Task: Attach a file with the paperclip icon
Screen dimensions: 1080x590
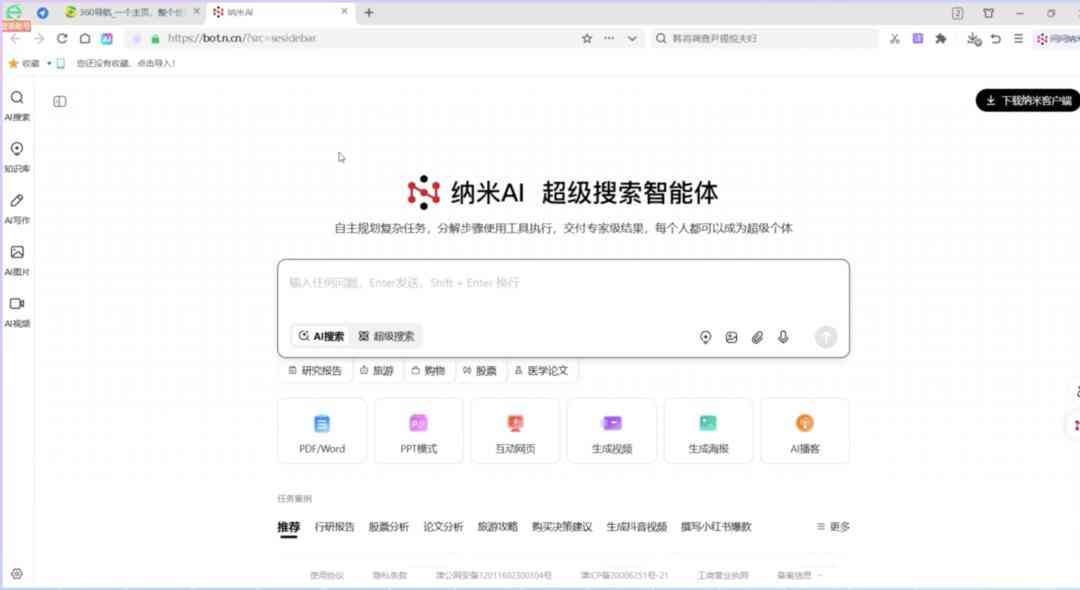Action: [757, 337]
